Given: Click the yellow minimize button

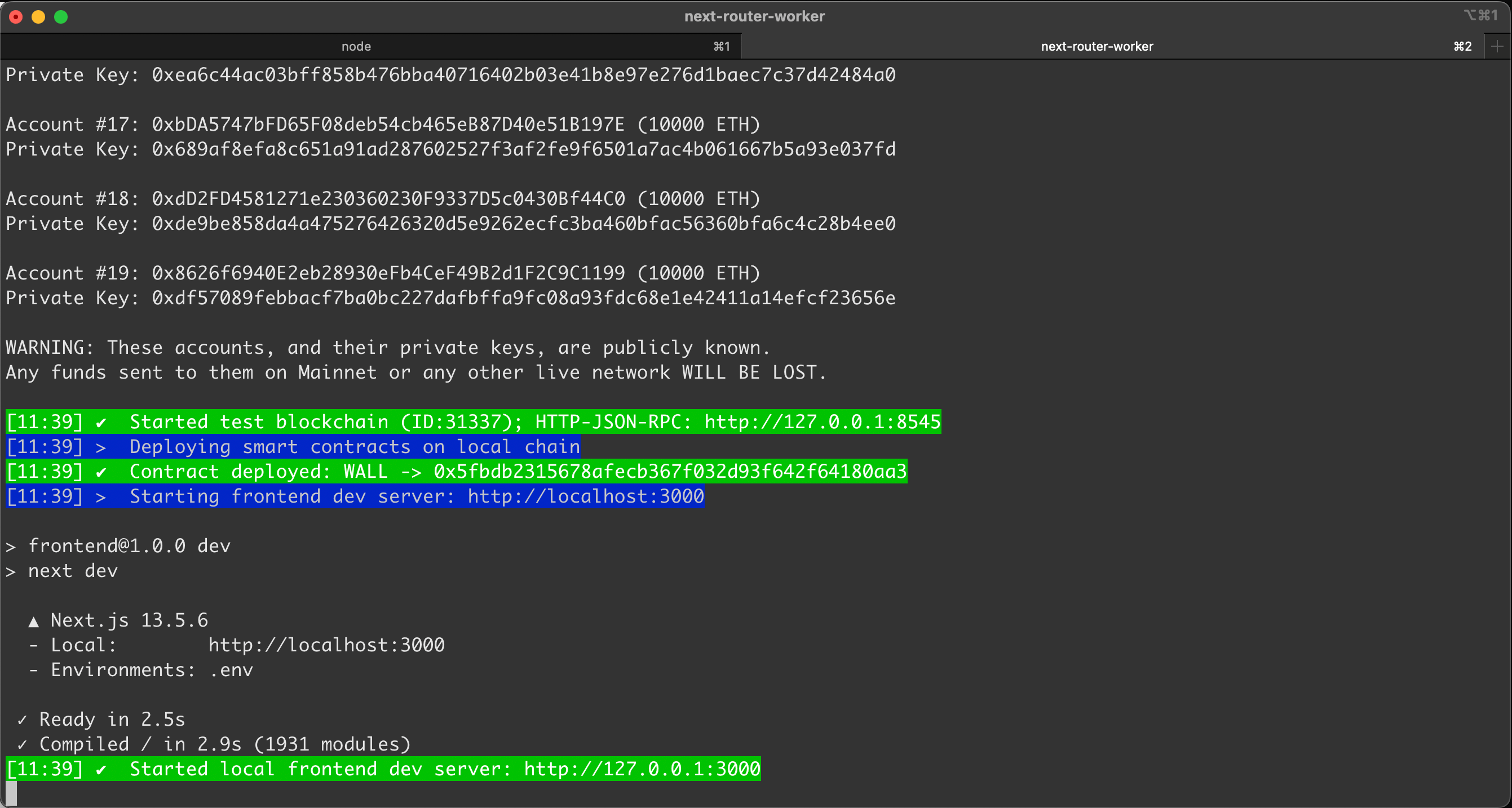Looking at the screenshot, I should (39, 17).
